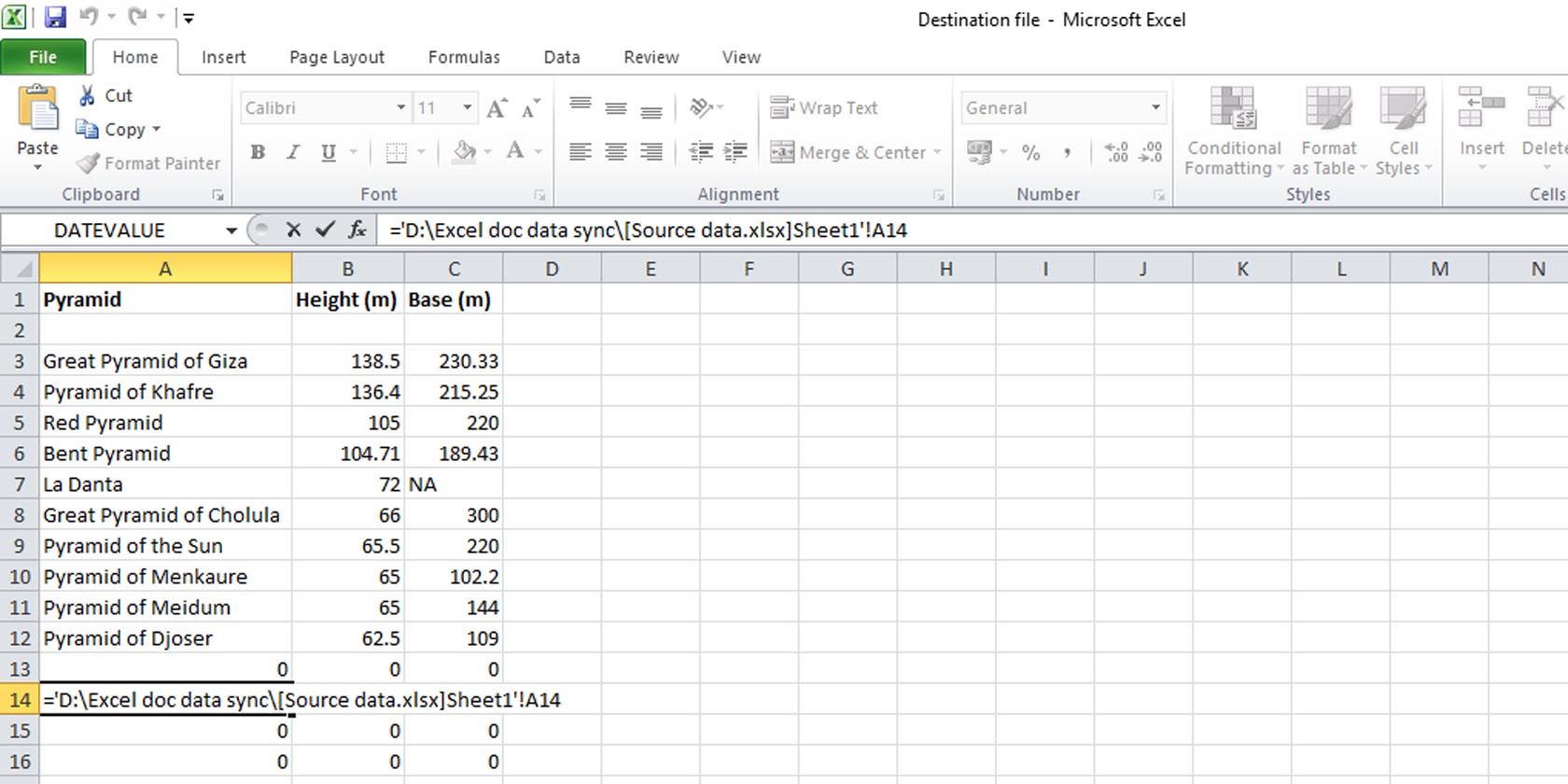1568x784 pixels.
Task: Apply Comma Style format
Action: point(1067,152)
